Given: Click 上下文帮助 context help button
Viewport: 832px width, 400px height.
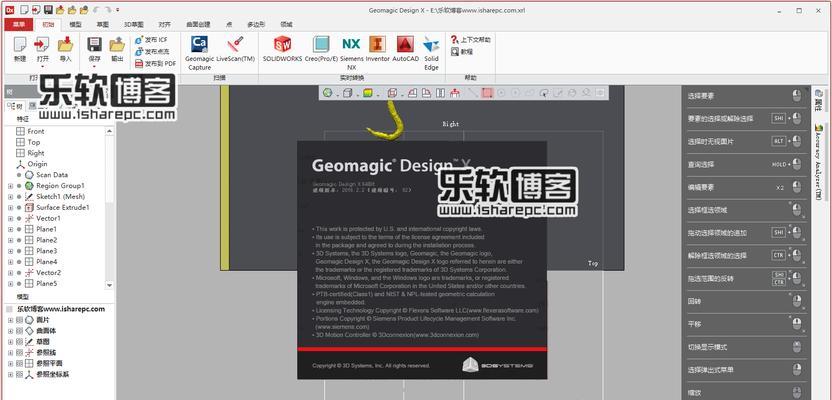Looking at the screenshot, I should pos(470,40).
